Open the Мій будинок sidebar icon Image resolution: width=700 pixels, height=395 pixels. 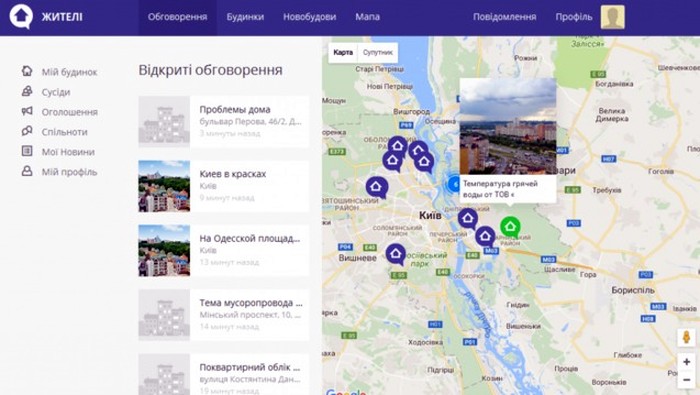point(27,71)
